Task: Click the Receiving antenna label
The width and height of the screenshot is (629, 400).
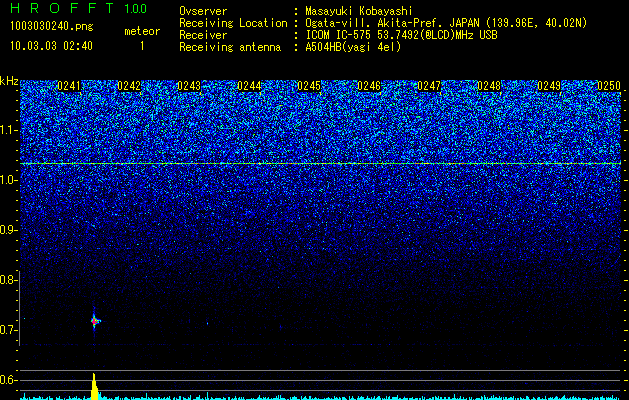Action: (230, 47)
